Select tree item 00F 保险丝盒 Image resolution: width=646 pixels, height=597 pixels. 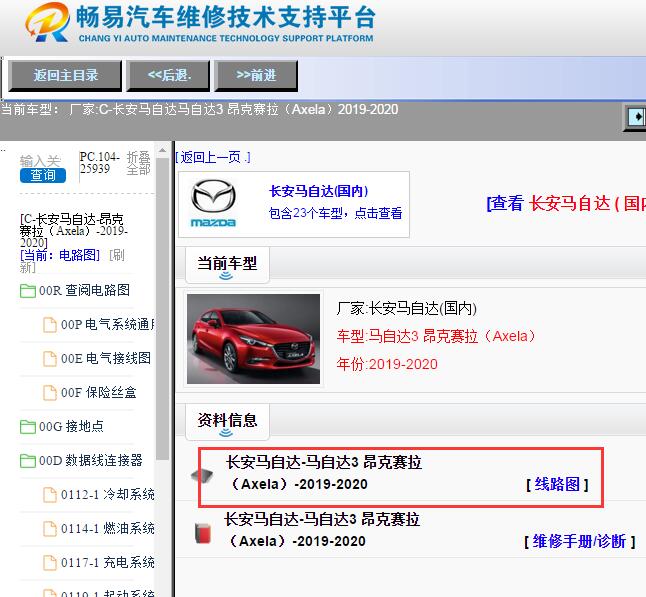[x=98, y=393]
